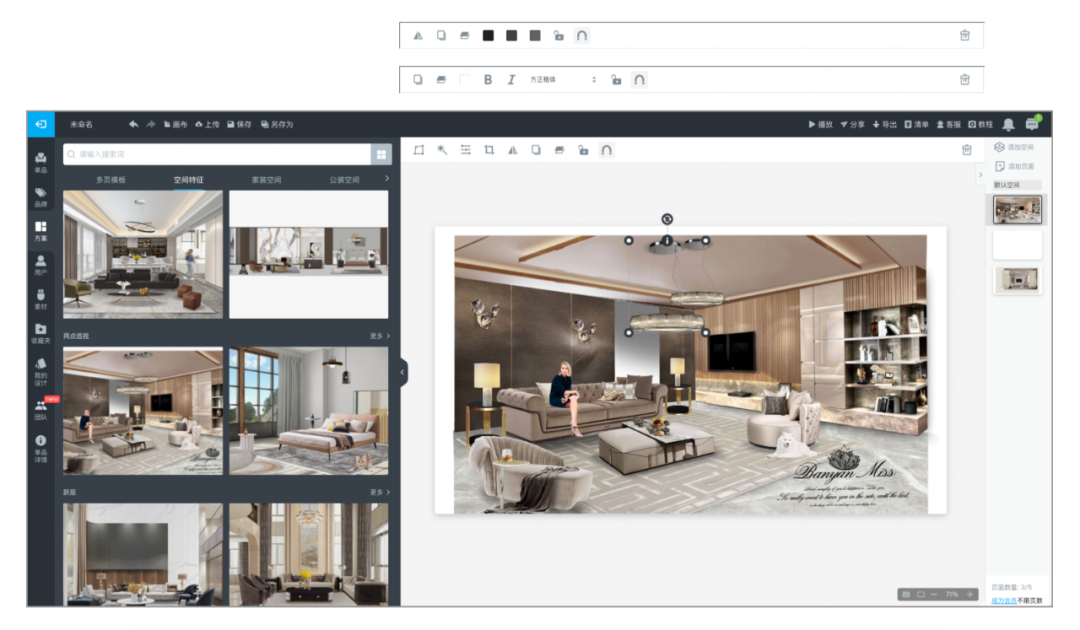The width and height of the screenshot is (1080, 630).
Task: Select the wide elevation template thumbnail
Action: pos(309,254)
